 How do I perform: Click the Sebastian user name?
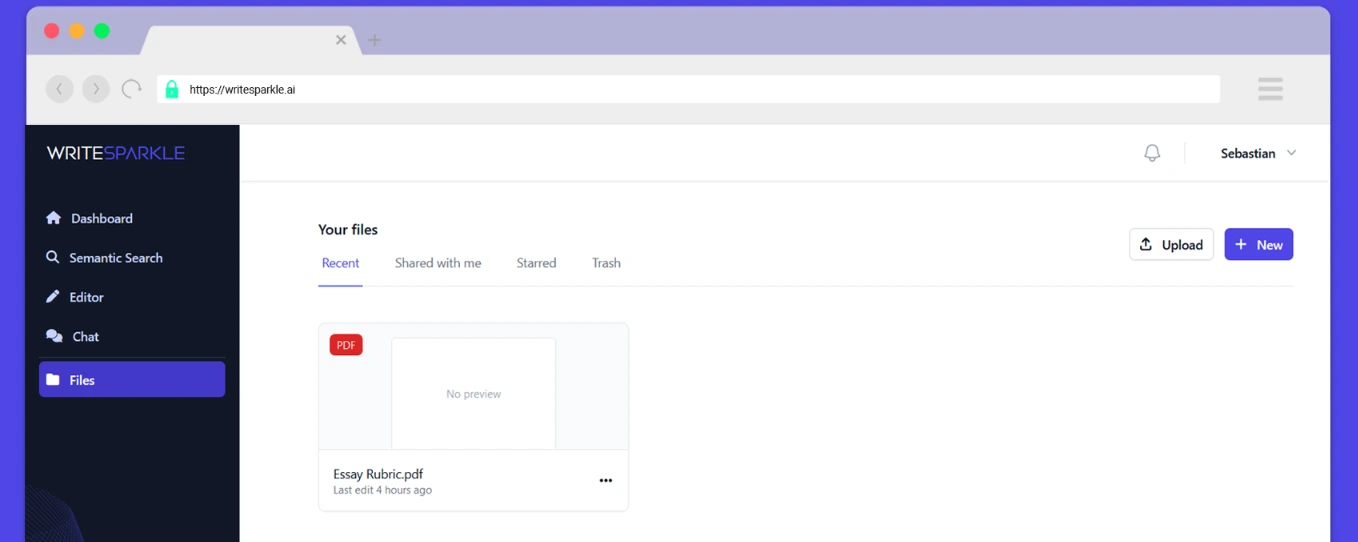1248,153
